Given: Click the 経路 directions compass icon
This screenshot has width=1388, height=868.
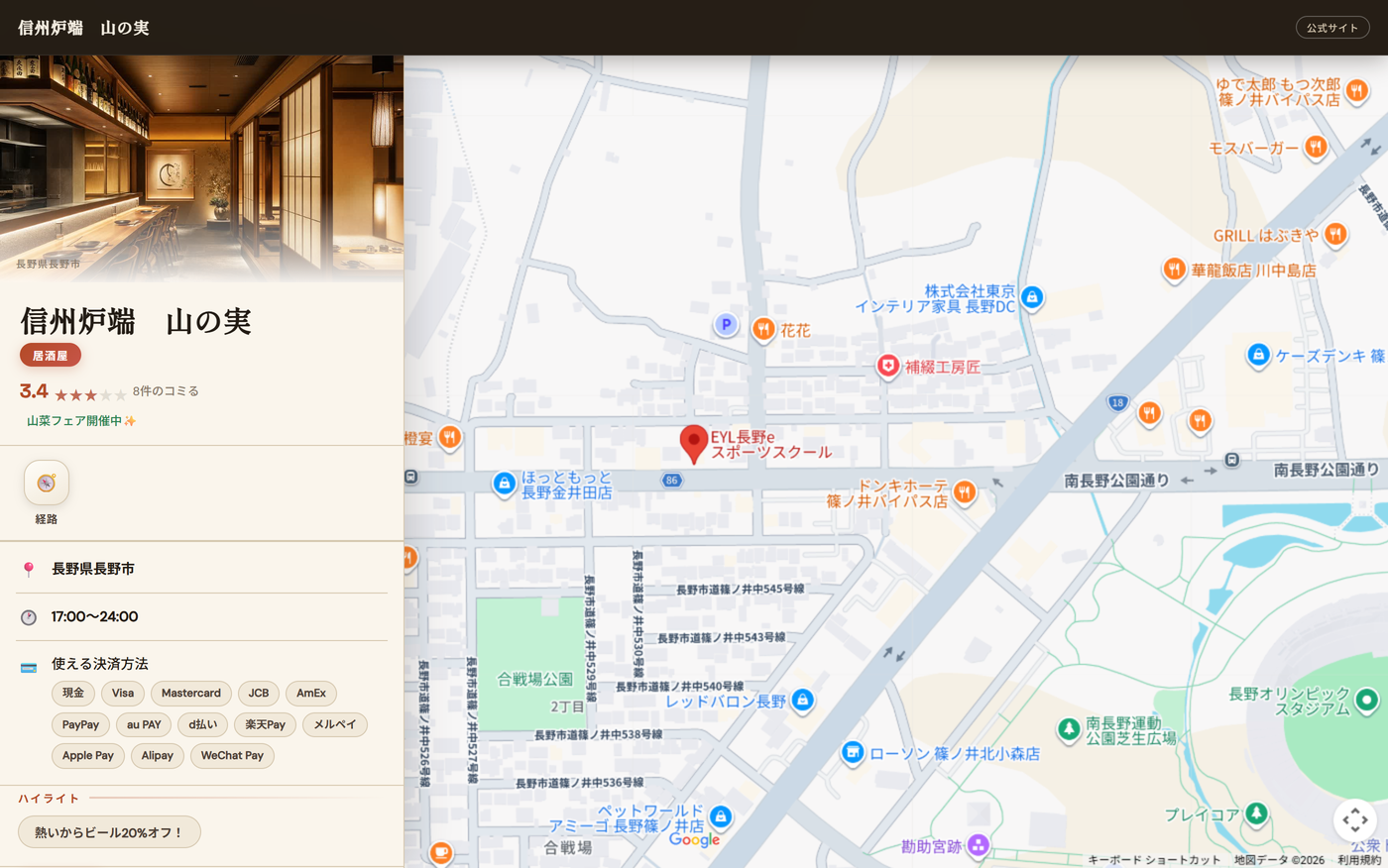Looking at the screenshot, I should pos(47,483).
